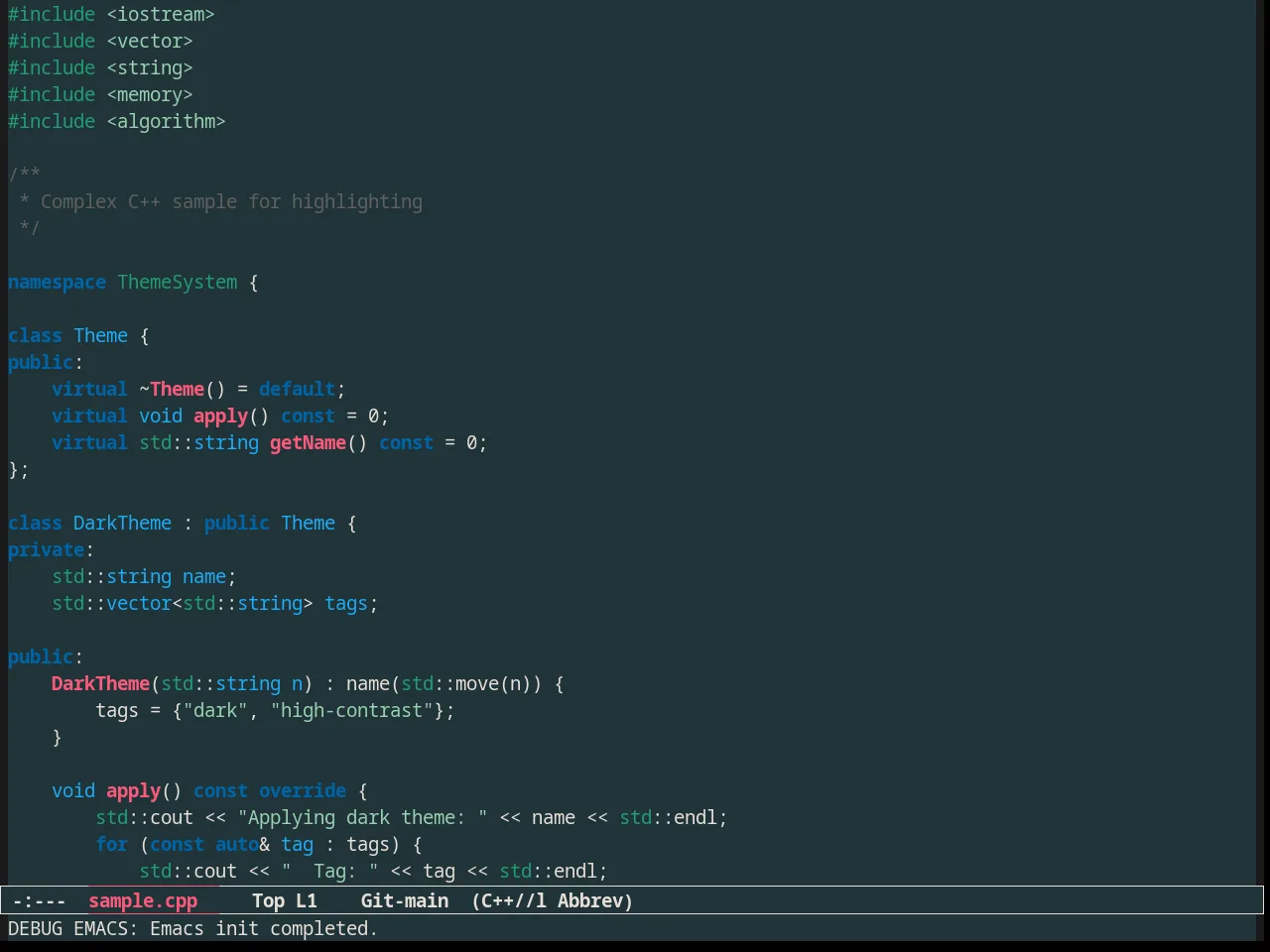Click 'Theme' in 'class Theme {' line

pyautogui.click(x=100, y=335)
